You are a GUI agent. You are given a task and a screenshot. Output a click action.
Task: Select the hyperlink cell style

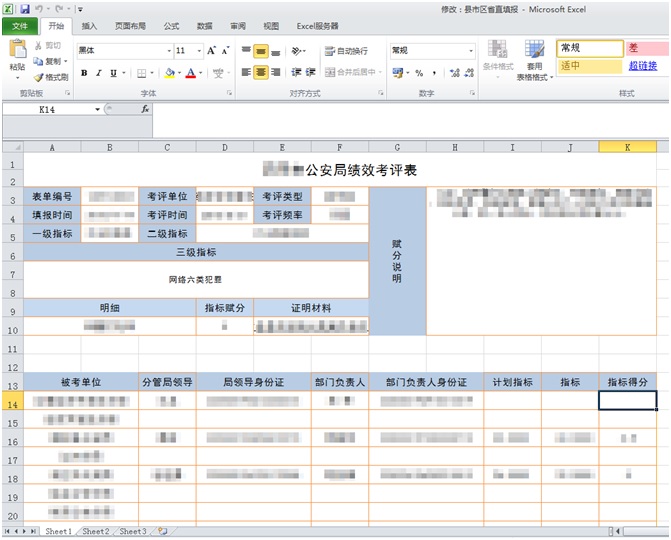point(643,66)
